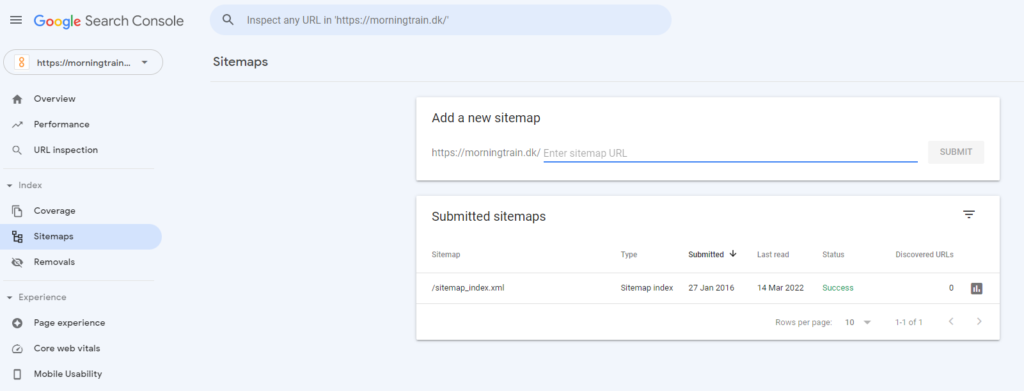Click the Google Search Console logo
This screenshot has width=1024, height=391.
tap(108, 21)
